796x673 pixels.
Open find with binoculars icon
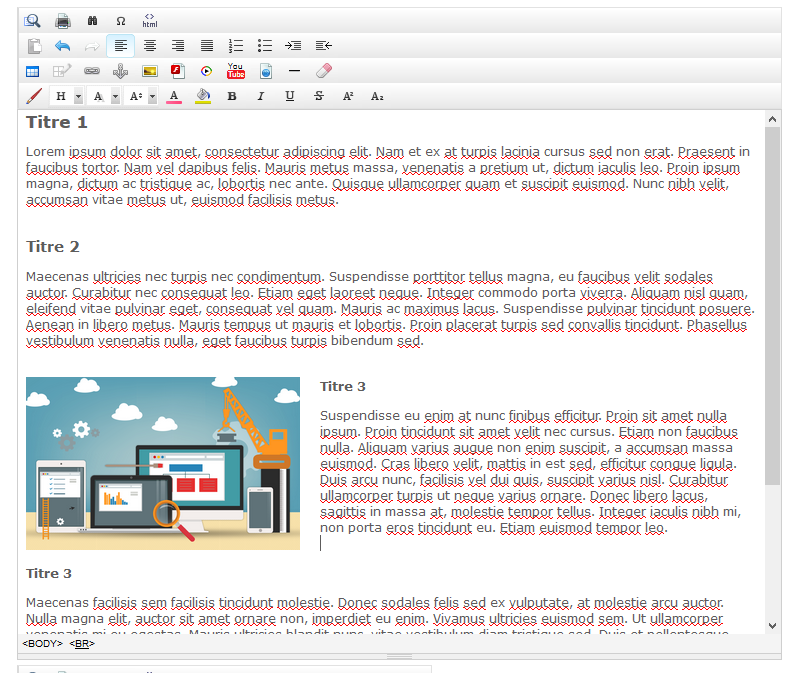point(92,21)
